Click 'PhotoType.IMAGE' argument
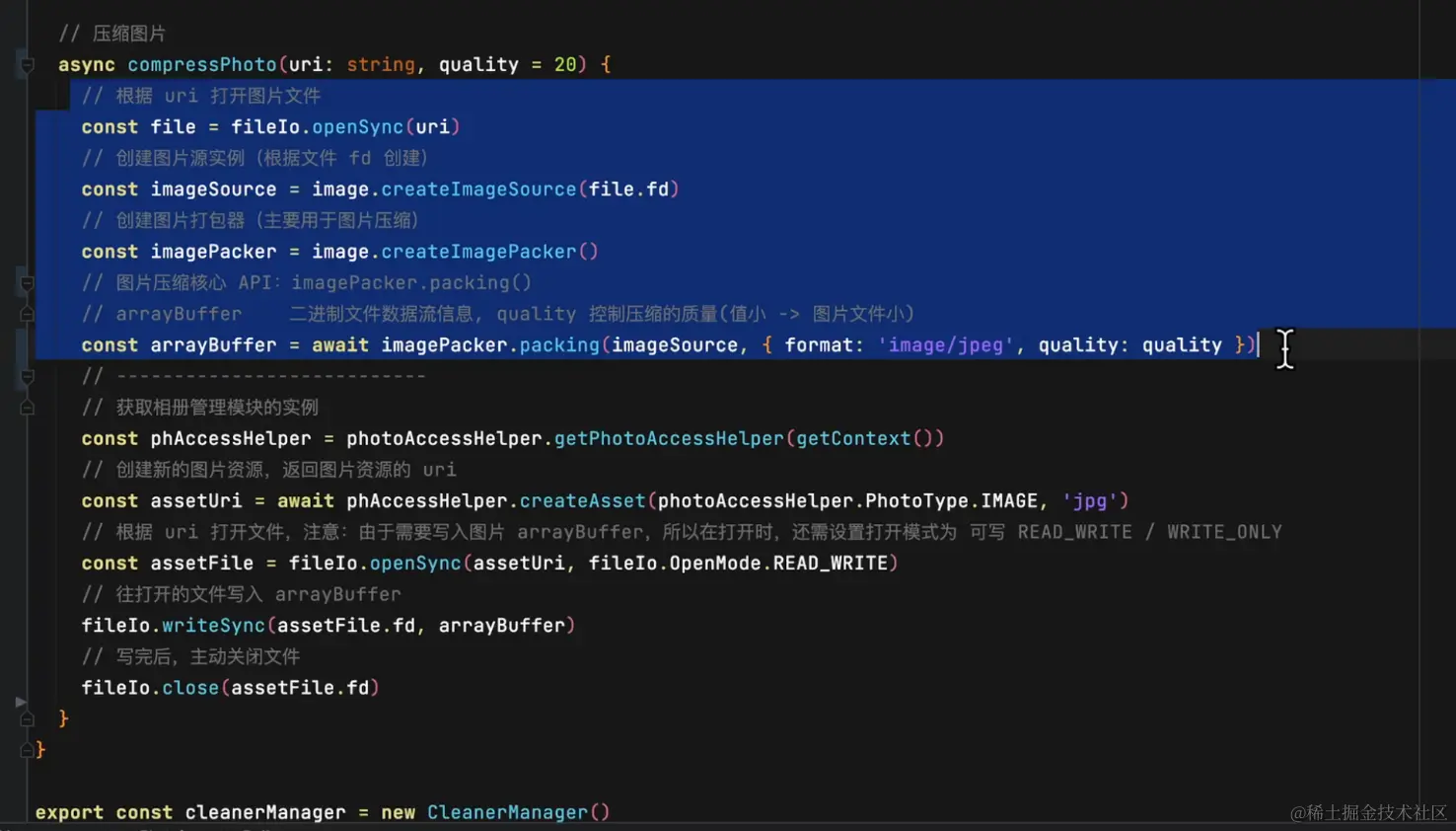Image resolution: width=1456 pixels, height=831 pixels. tap(951, 501)
